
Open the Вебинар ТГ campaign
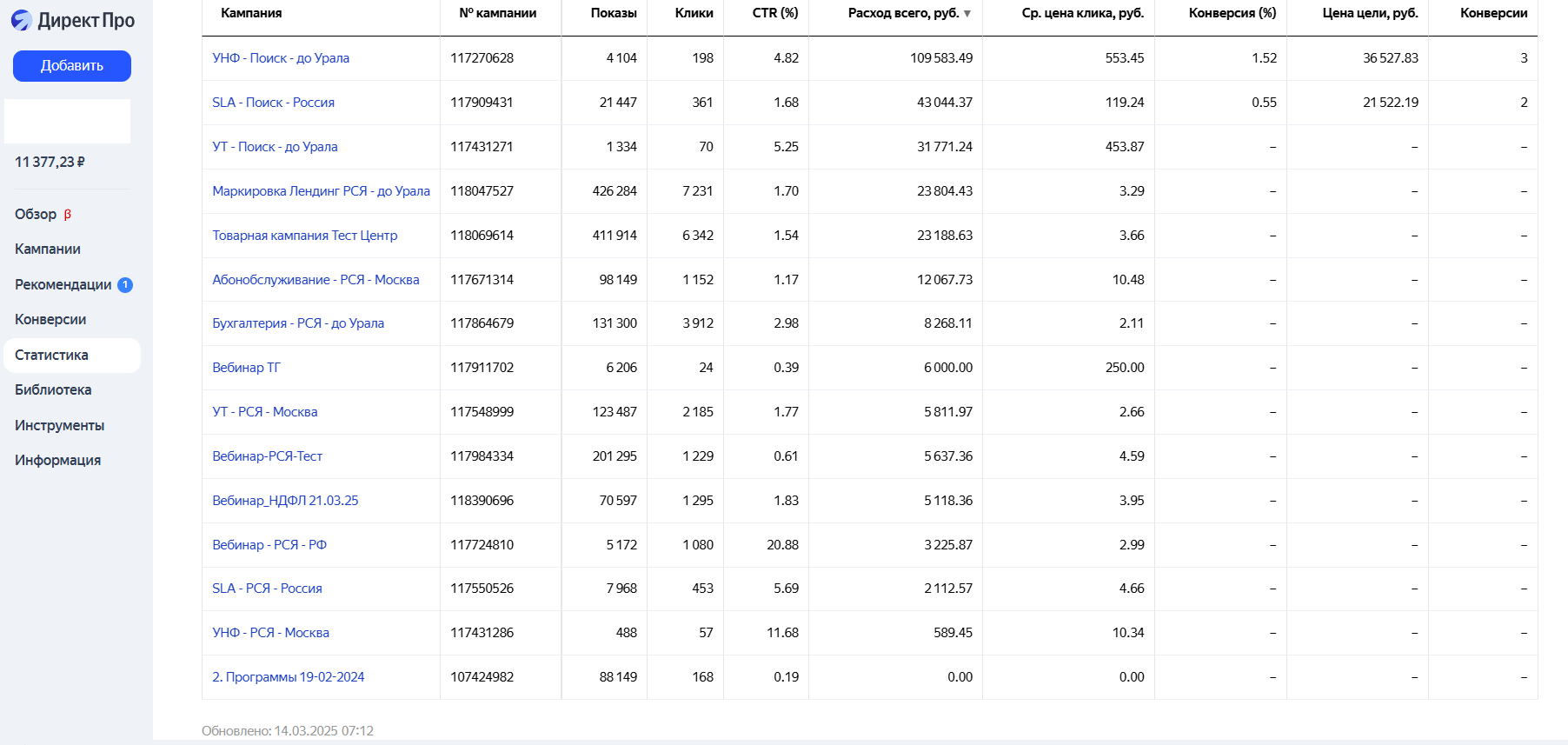click(246, 368)
